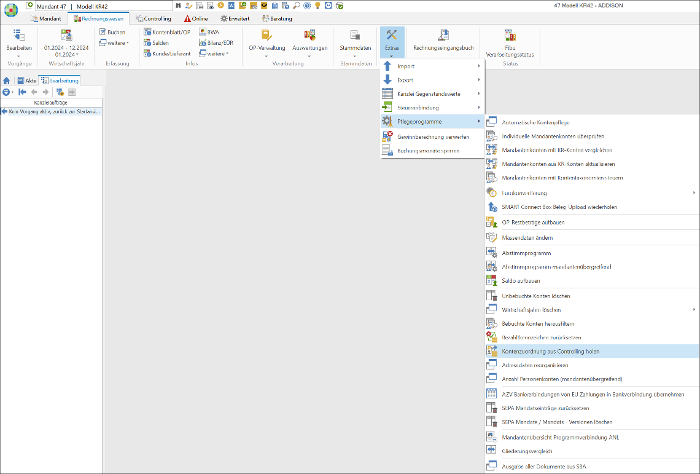Expand Kanzlei Gegenstandswerte submenu arrow
The height and width of the screenshot is (474, 700).
[x=479, y=94]
